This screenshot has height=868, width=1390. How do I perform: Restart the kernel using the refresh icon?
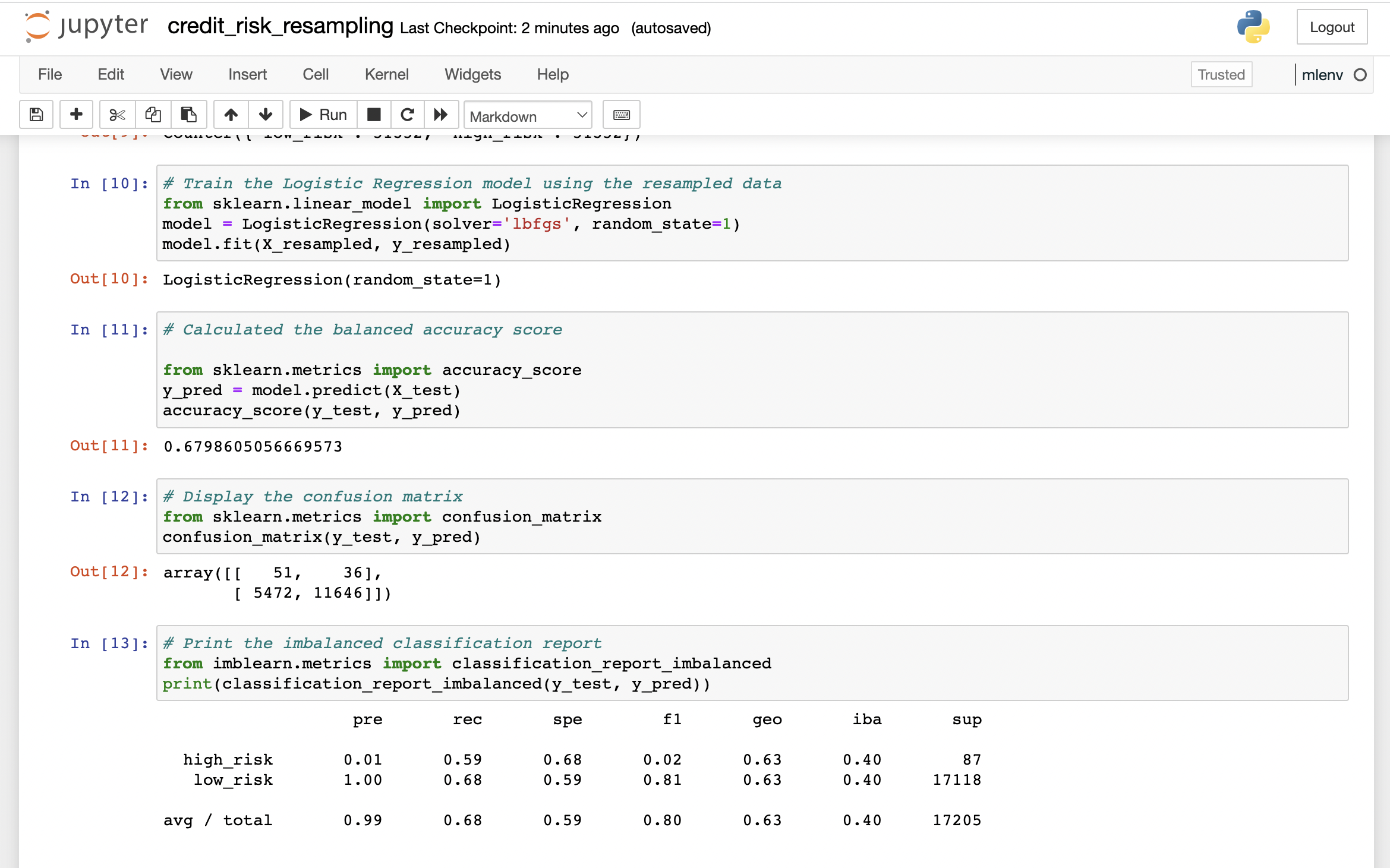[x=408, y=114]
